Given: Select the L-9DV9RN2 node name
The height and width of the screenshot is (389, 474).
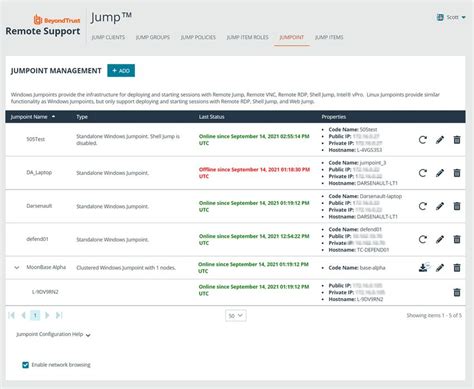Looking at the screenshot, I should pos(45,292).
